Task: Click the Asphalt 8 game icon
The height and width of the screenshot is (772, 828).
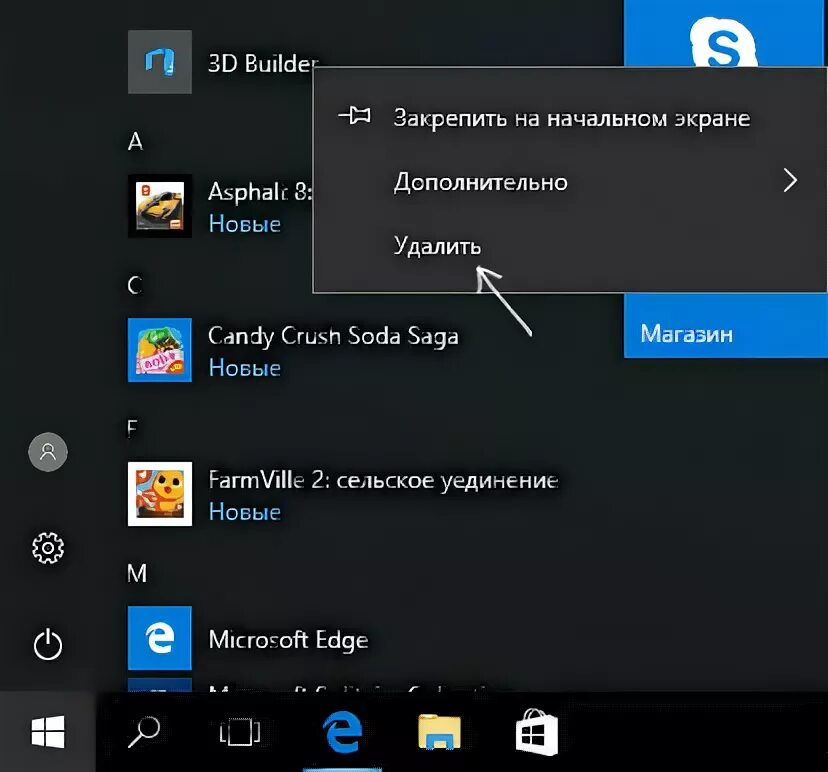Action: click(x=159, y=206)
